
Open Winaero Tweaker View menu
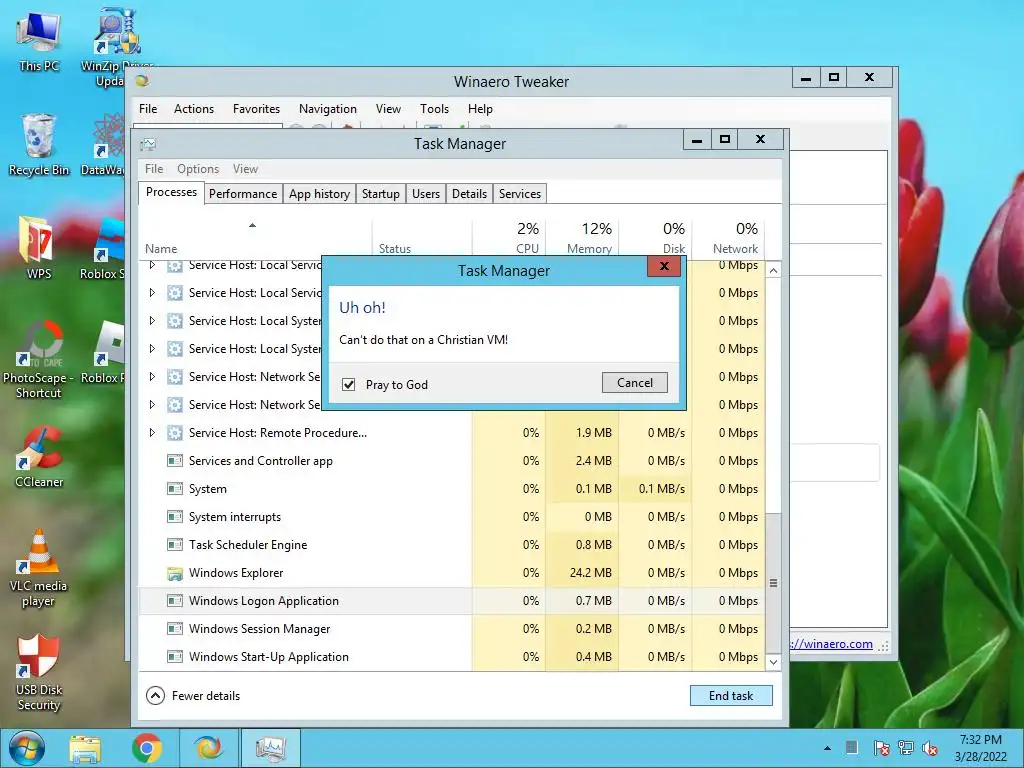coord(388,109)
